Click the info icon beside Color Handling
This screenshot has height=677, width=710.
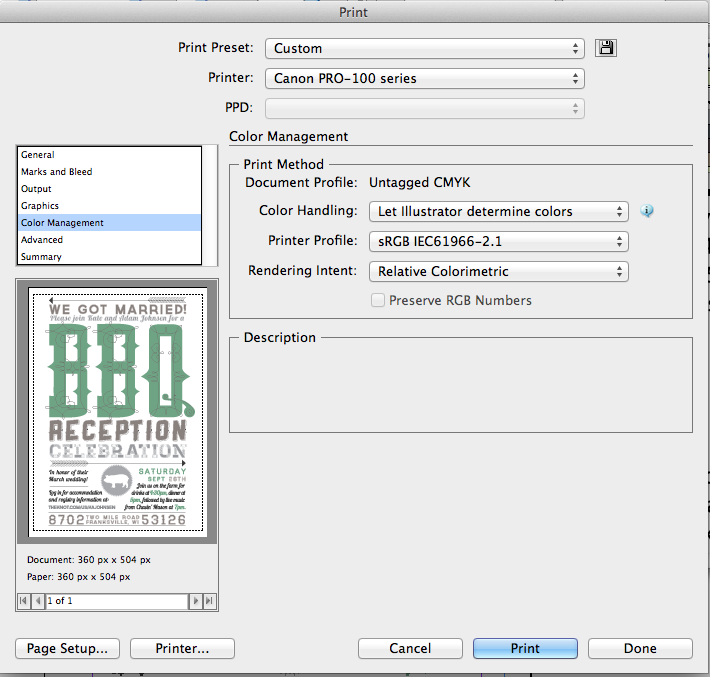click(x=647, y=211)
